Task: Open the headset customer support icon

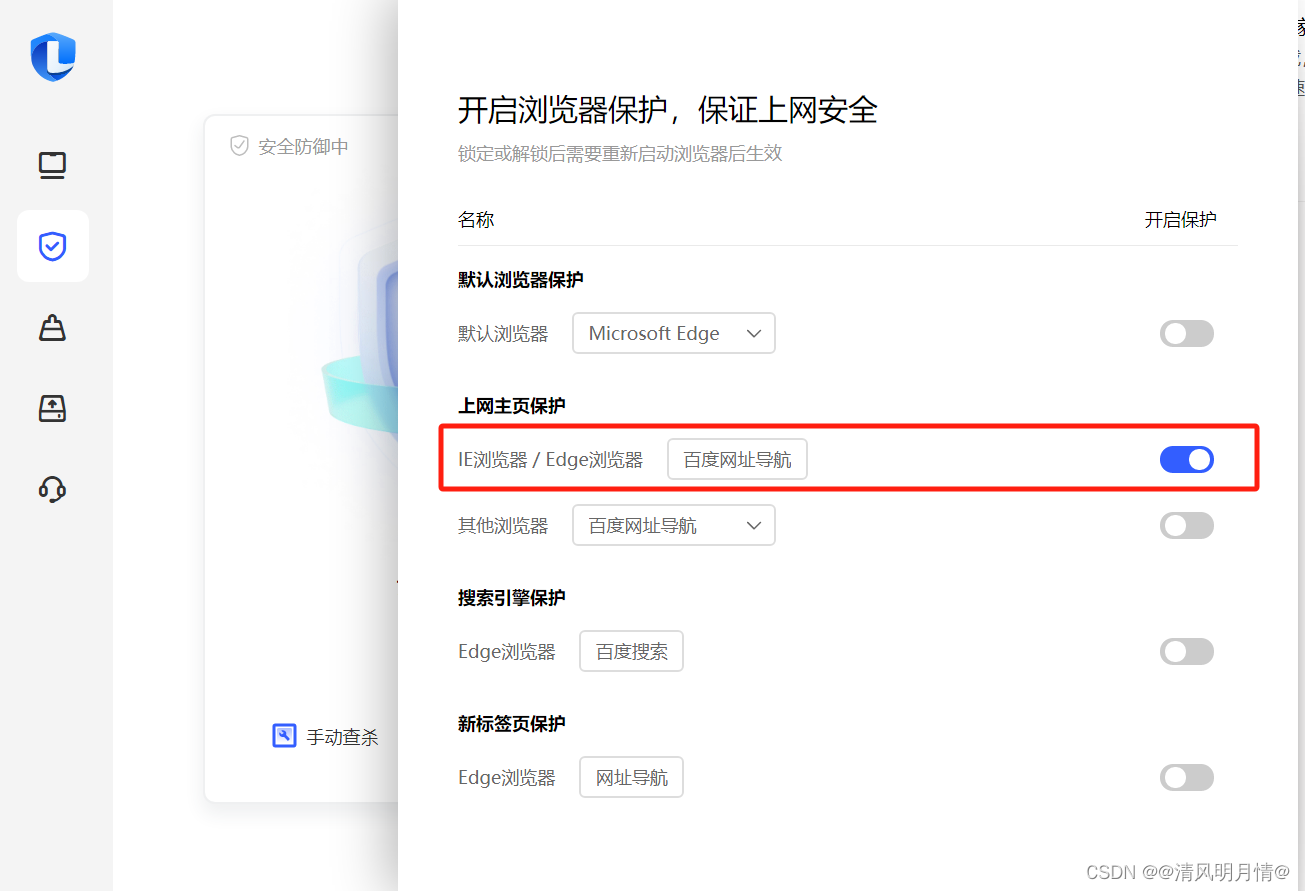Action: coord(53,489)
